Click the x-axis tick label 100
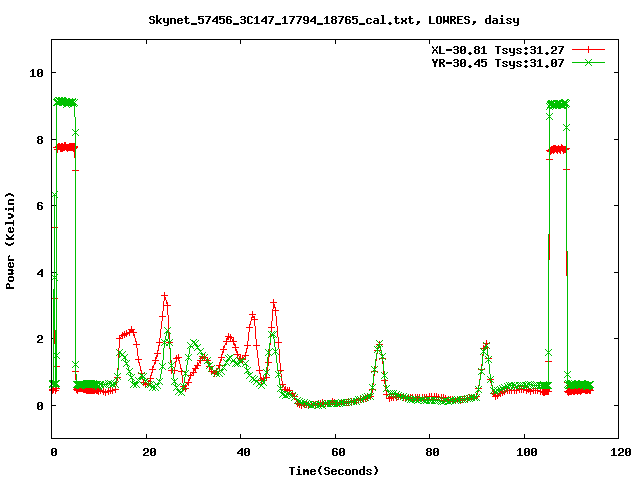Image resolution: width=640 pixels, height=480 pixels. [527, 452]
